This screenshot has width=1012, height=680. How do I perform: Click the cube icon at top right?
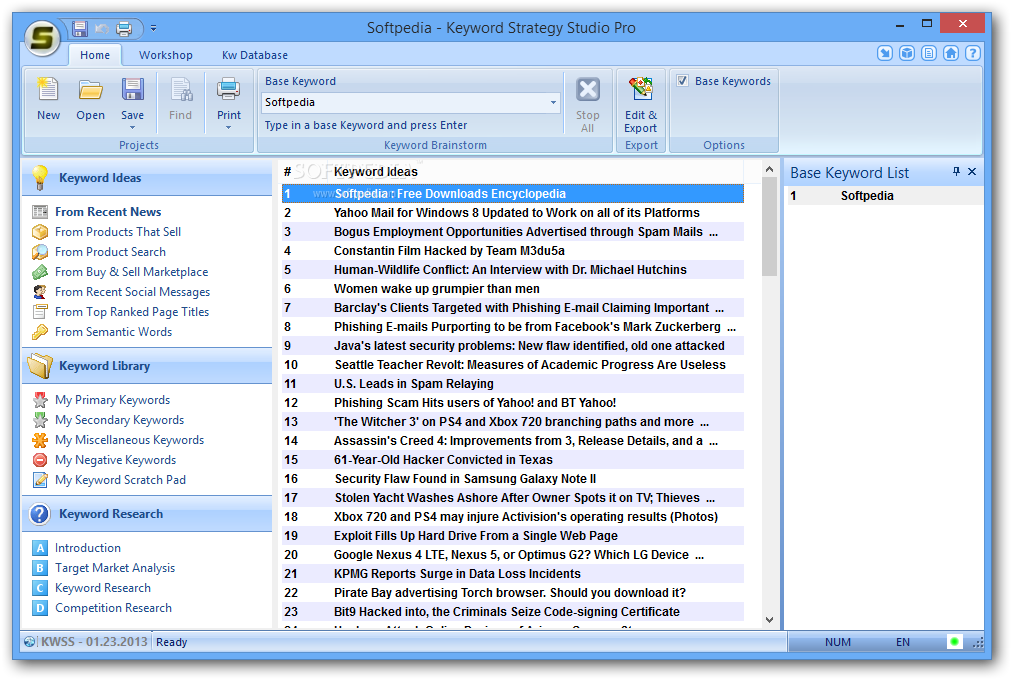pos(907,53)
